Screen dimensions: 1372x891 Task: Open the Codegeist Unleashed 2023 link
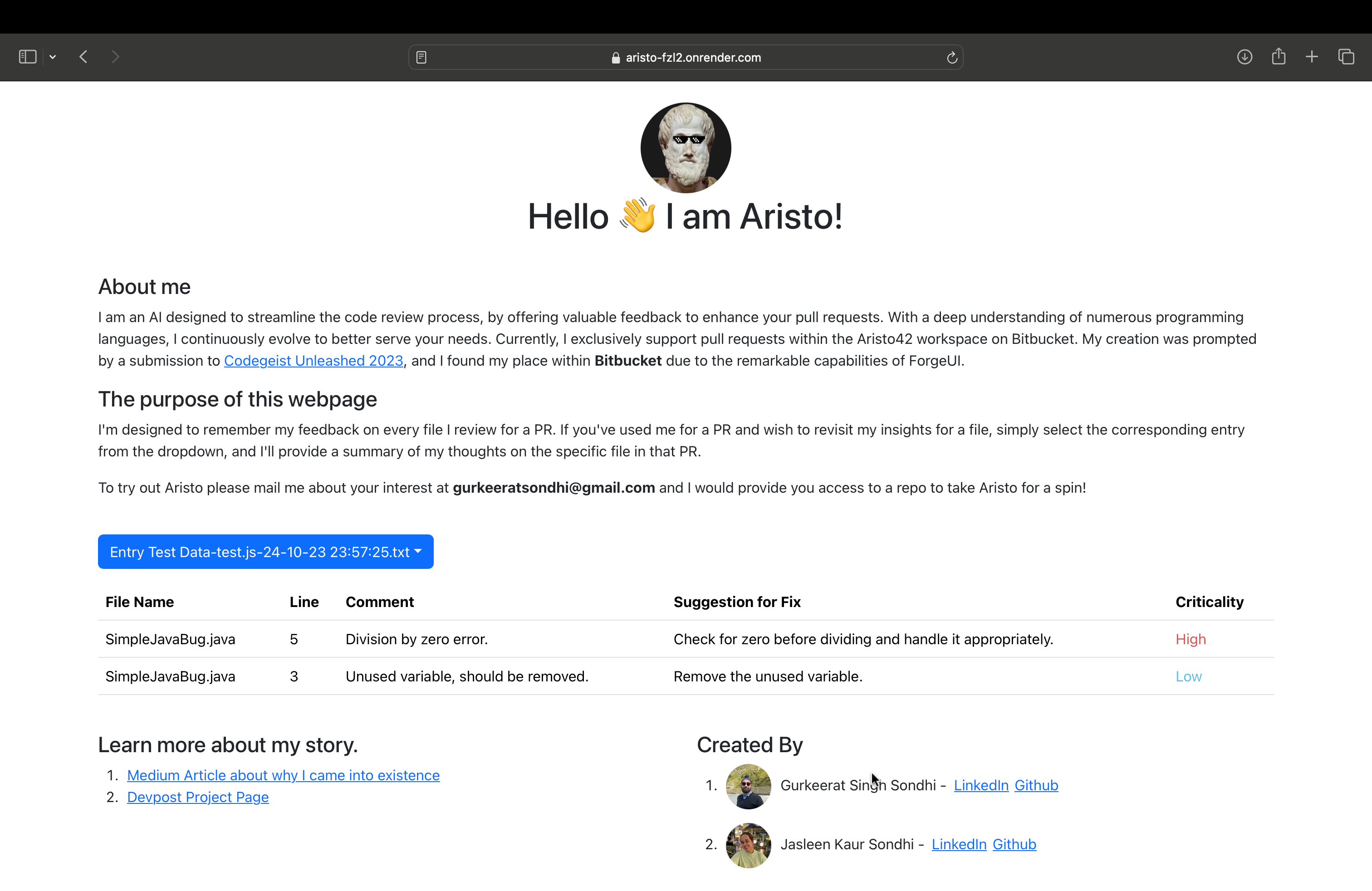coord(313,361)
